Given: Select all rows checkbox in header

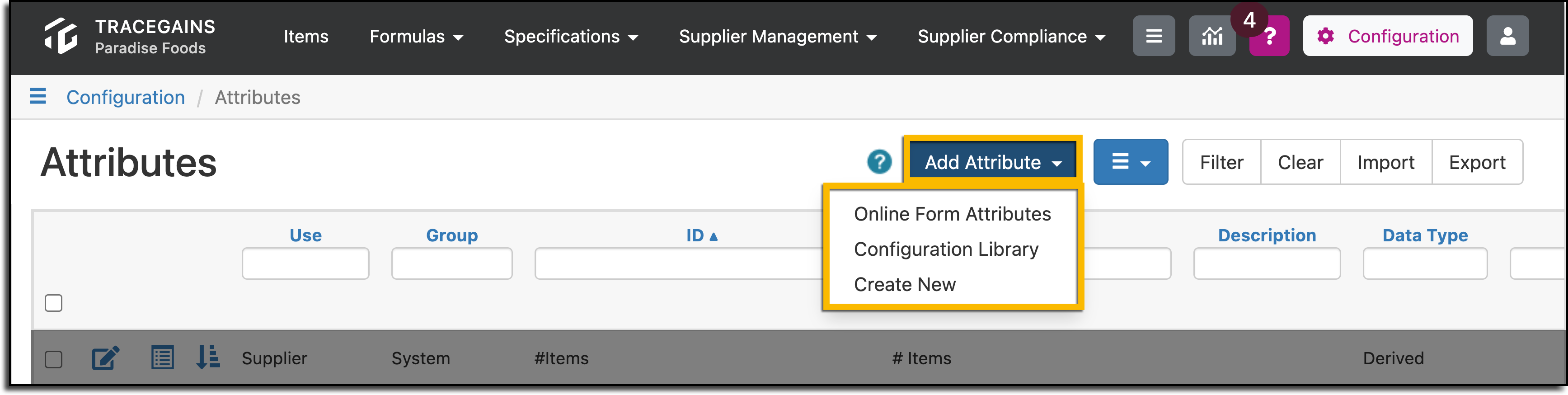Looking at the screenshot, I should click(54, 302).
